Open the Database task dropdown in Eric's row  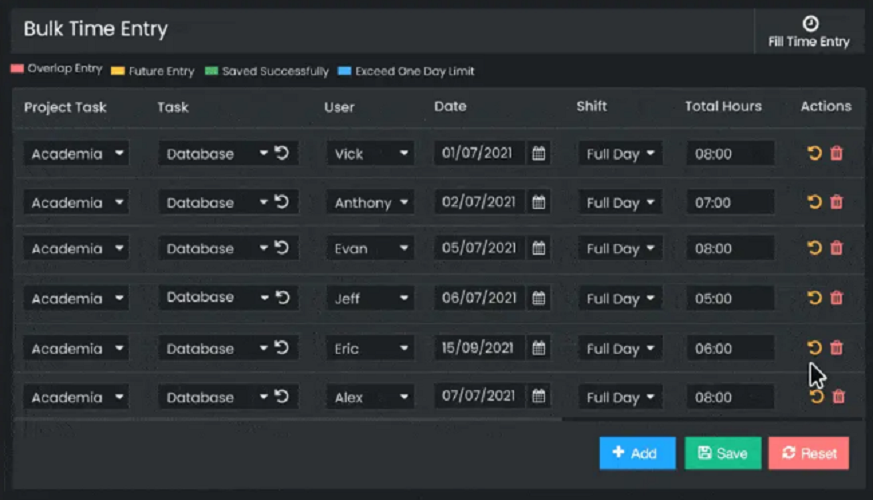216,348
